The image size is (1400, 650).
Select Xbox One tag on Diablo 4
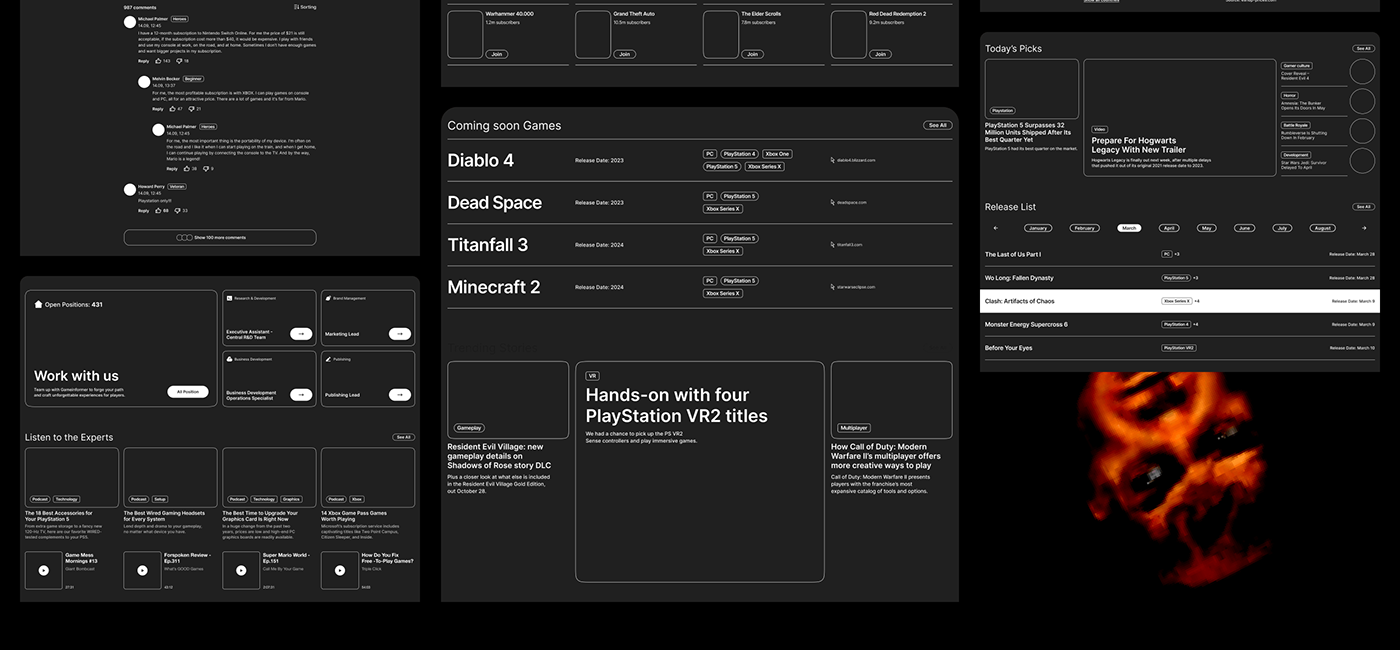pyautogui.click(x=777, y=154)
